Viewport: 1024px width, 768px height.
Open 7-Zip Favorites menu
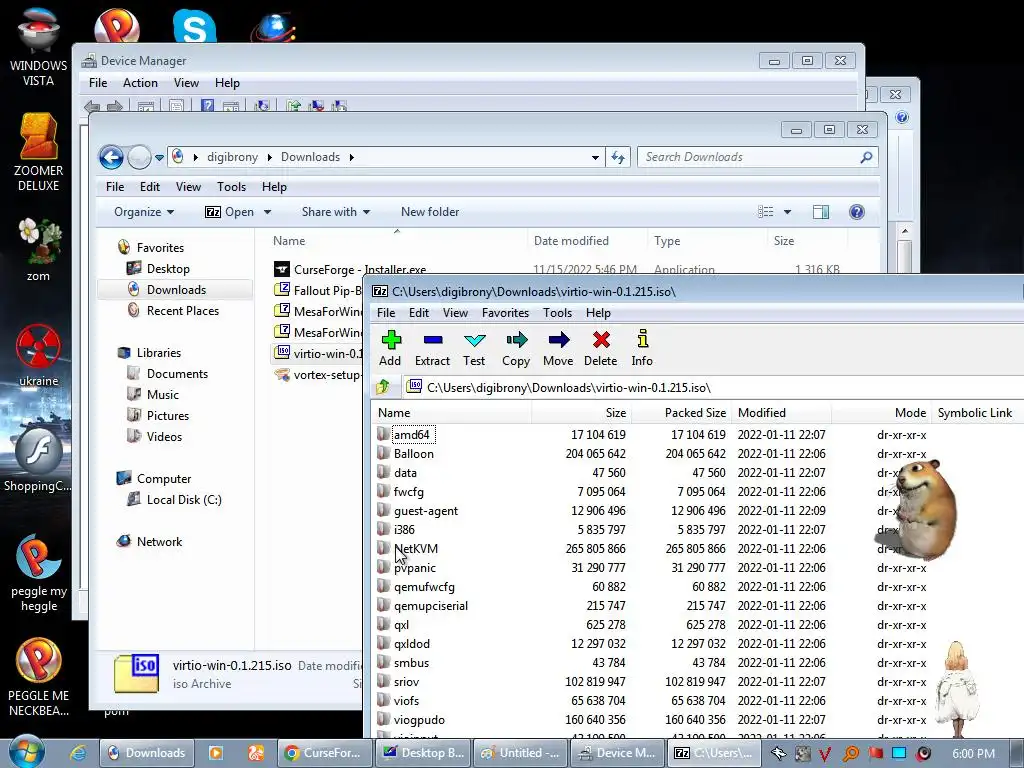click(505, 313)
